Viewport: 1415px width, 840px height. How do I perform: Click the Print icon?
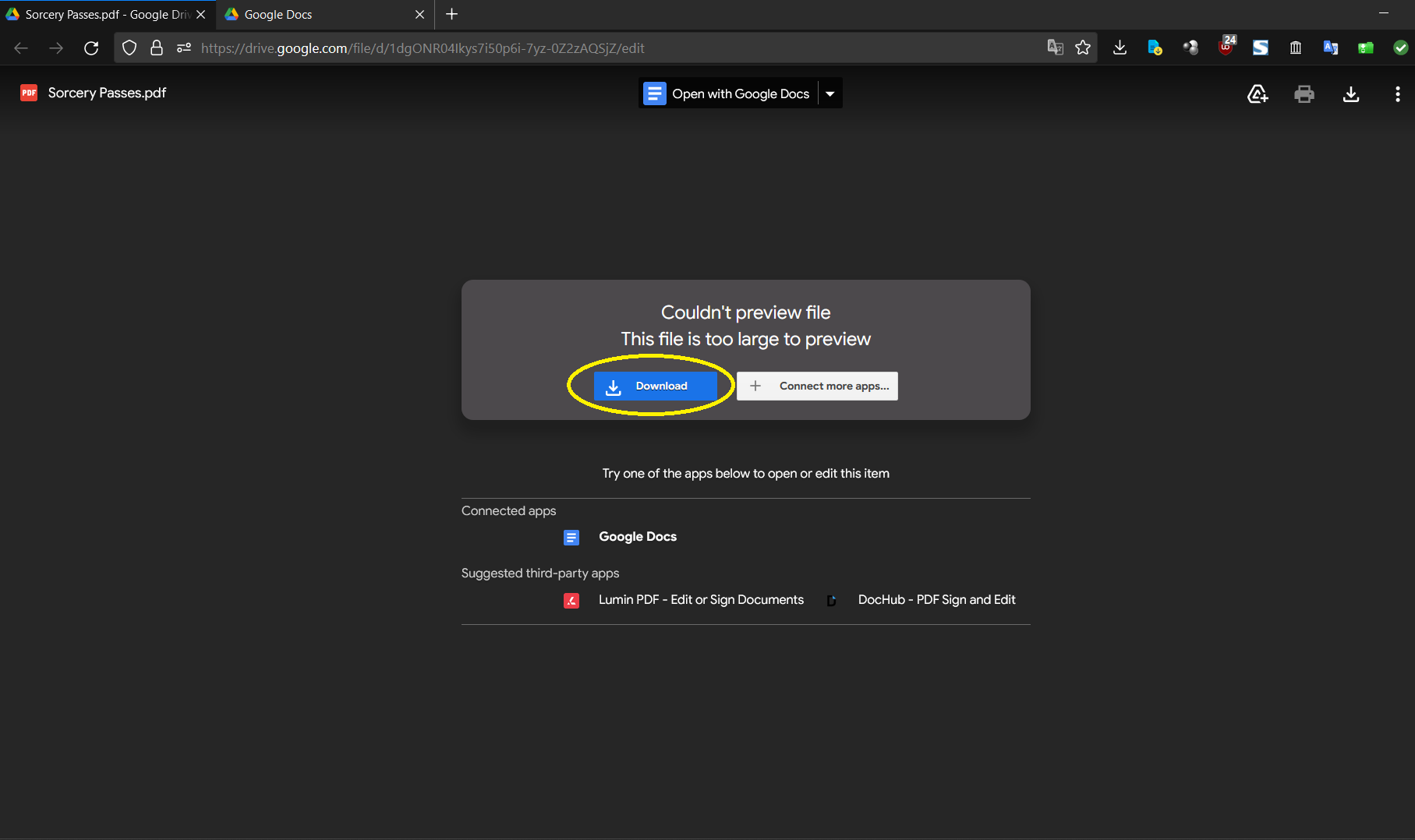coord(1304,94)
